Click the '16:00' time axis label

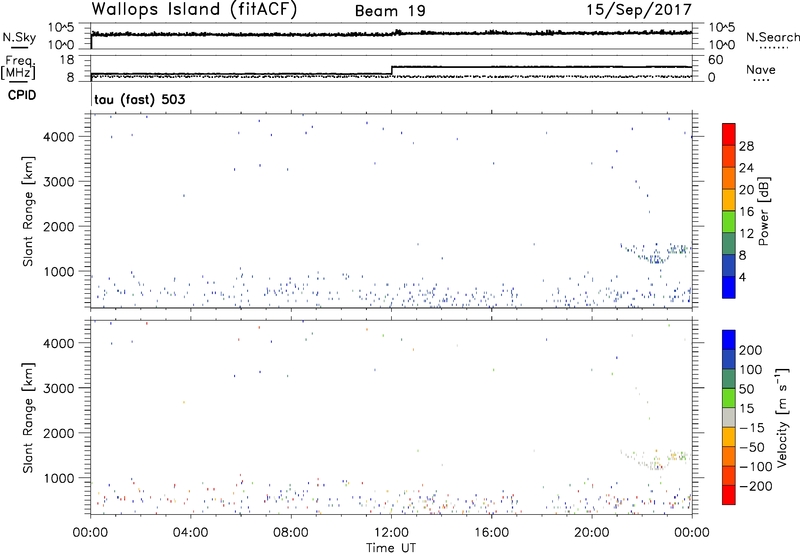[x=491, y=533]
